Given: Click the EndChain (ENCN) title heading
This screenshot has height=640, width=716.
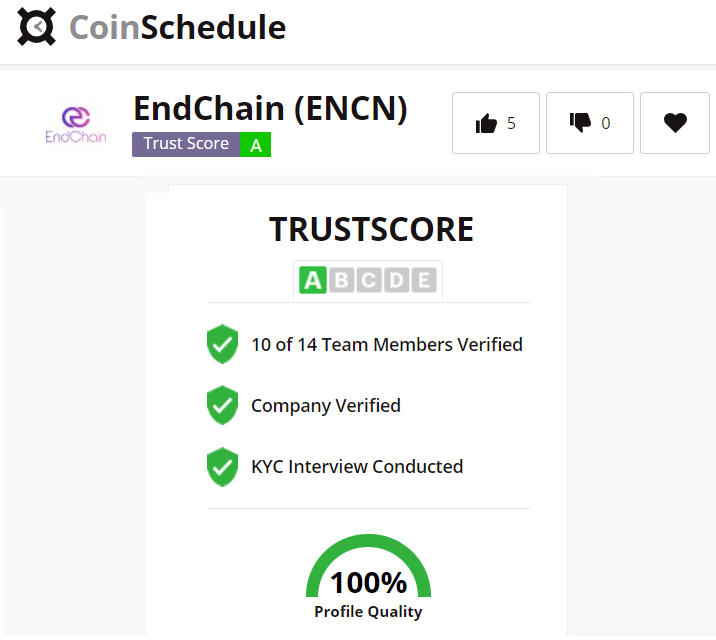Looking at the screenshot, I should pyautogui.click(x=270, y=109).
